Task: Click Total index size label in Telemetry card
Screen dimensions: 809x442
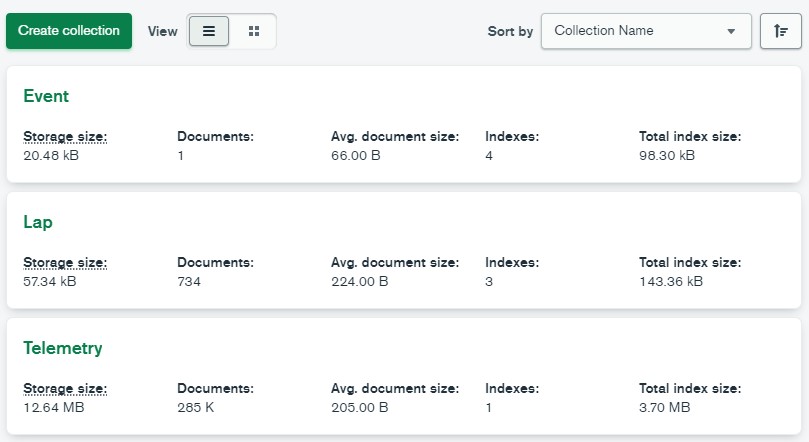Action: point(690,388)
